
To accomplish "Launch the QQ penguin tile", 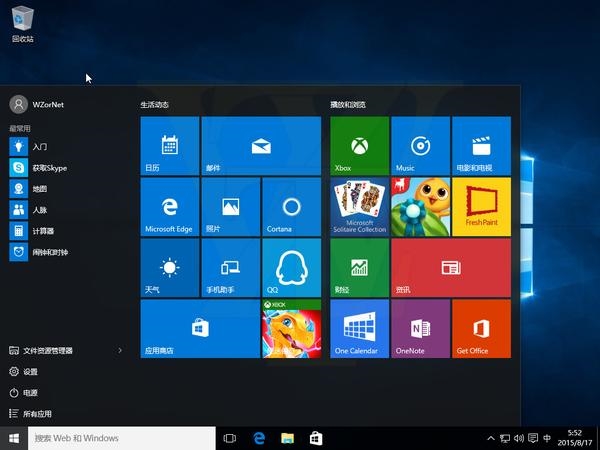I will pyautogui.click(x=292, y=267).
